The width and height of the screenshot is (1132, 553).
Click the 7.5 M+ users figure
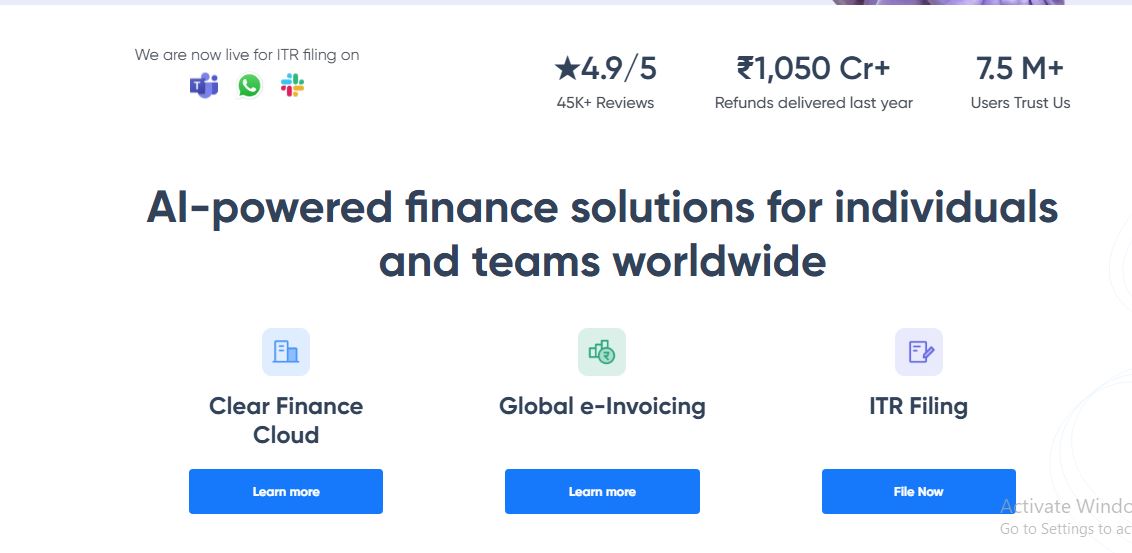[1020, 69]
